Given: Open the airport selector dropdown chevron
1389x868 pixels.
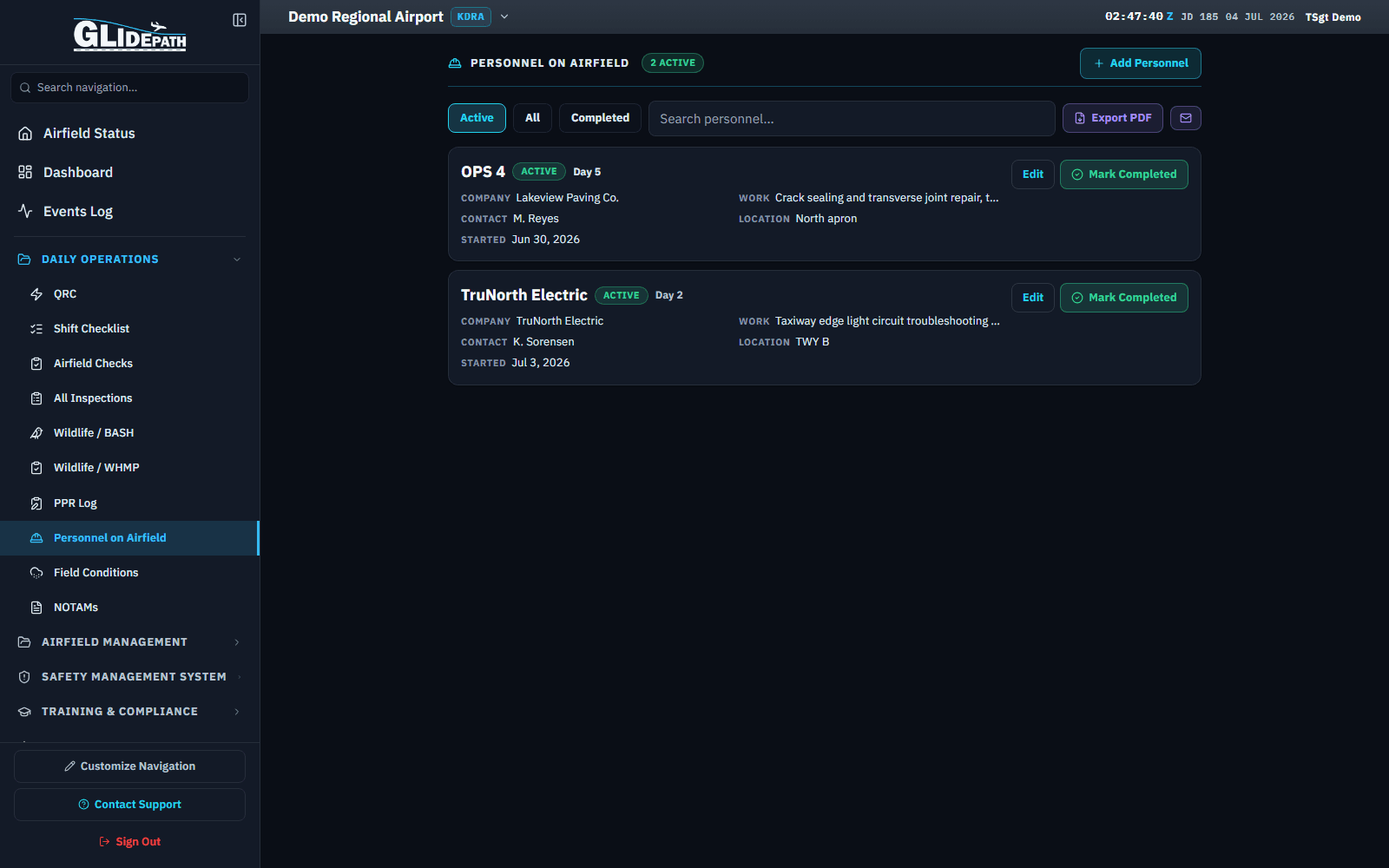Looking at the screenshot, I should click(x=504, y=16).
